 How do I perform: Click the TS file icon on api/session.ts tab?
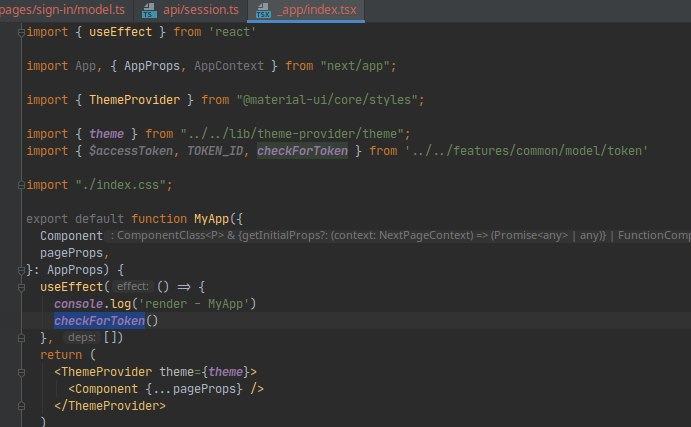tap(149, 10)
